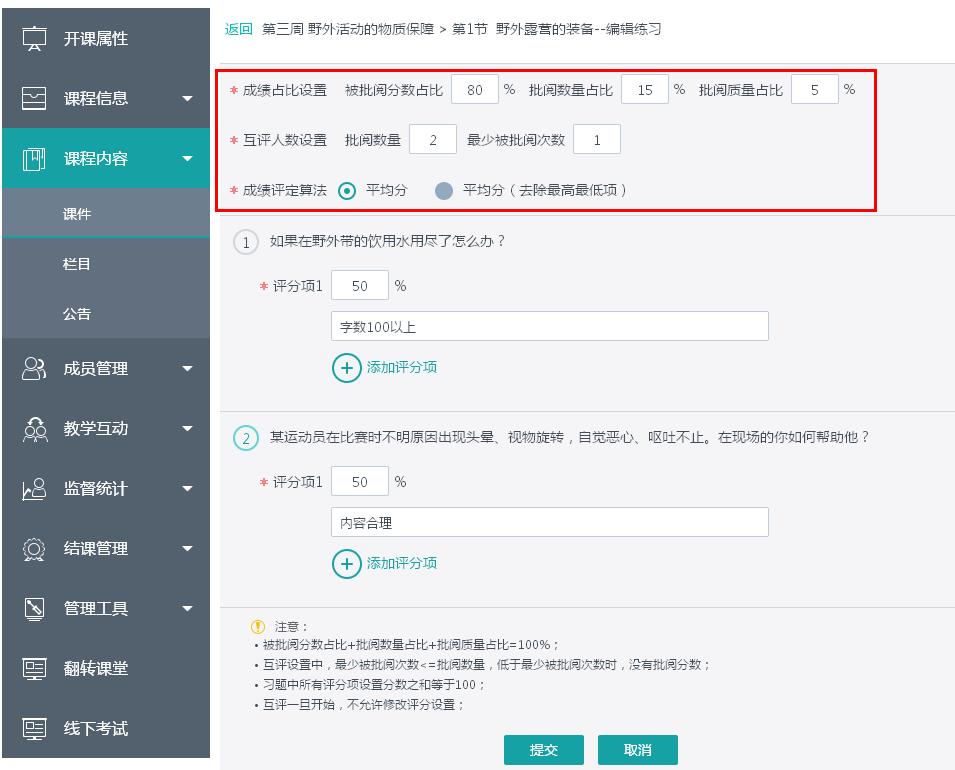Screen dimensions: 955x770
Task: Click the 开课属性 monitor icon
Action: (34, 39)
